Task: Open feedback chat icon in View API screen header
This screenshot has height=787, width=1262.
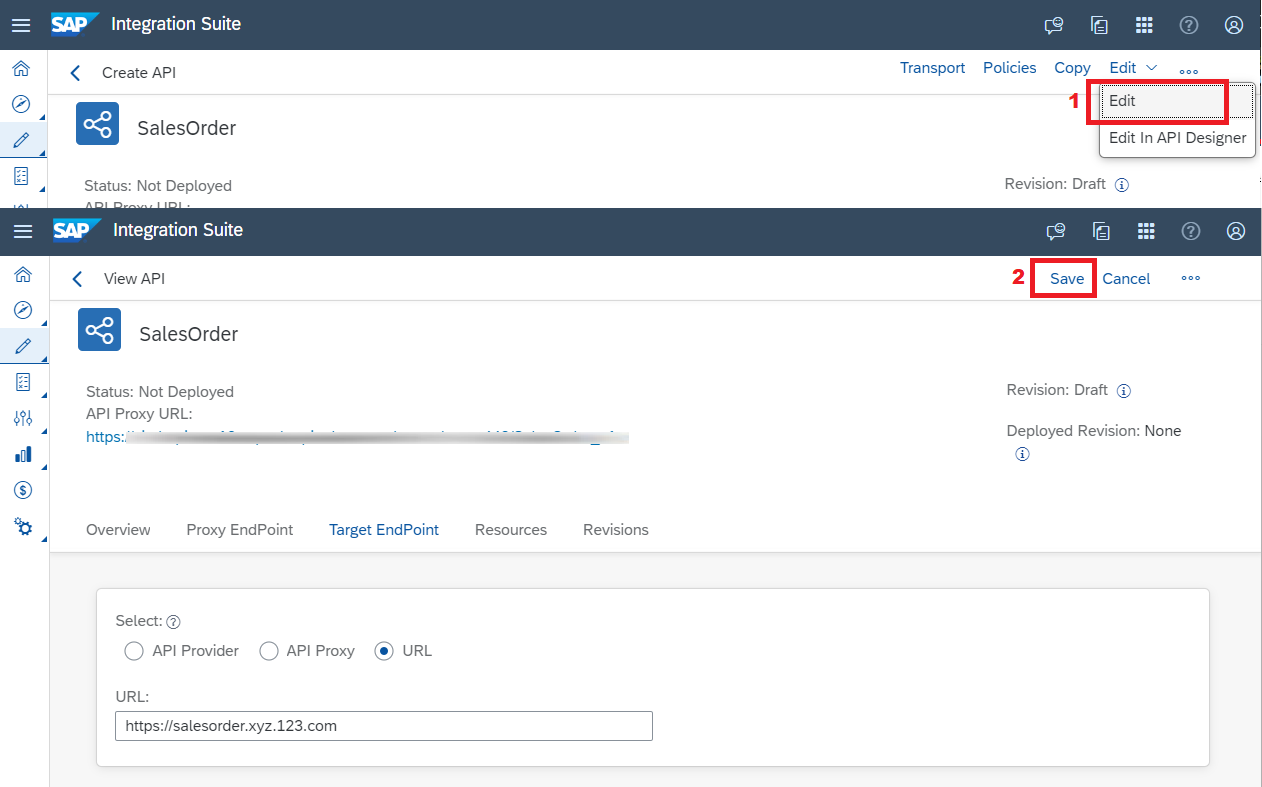Action: (1055, 231)
